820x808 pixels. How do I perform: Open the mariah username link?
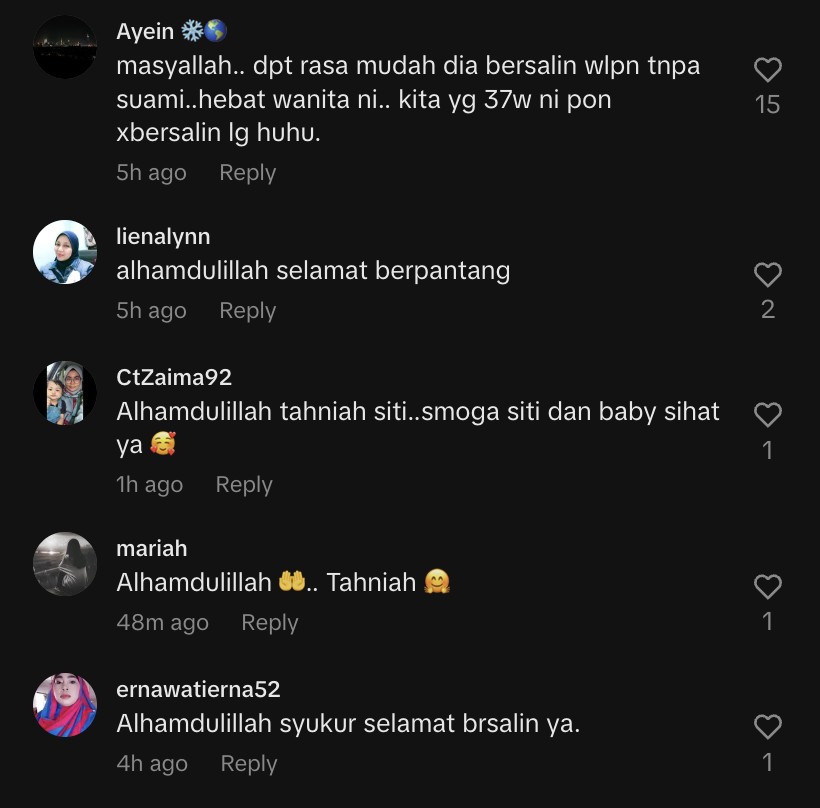(152, 549)
